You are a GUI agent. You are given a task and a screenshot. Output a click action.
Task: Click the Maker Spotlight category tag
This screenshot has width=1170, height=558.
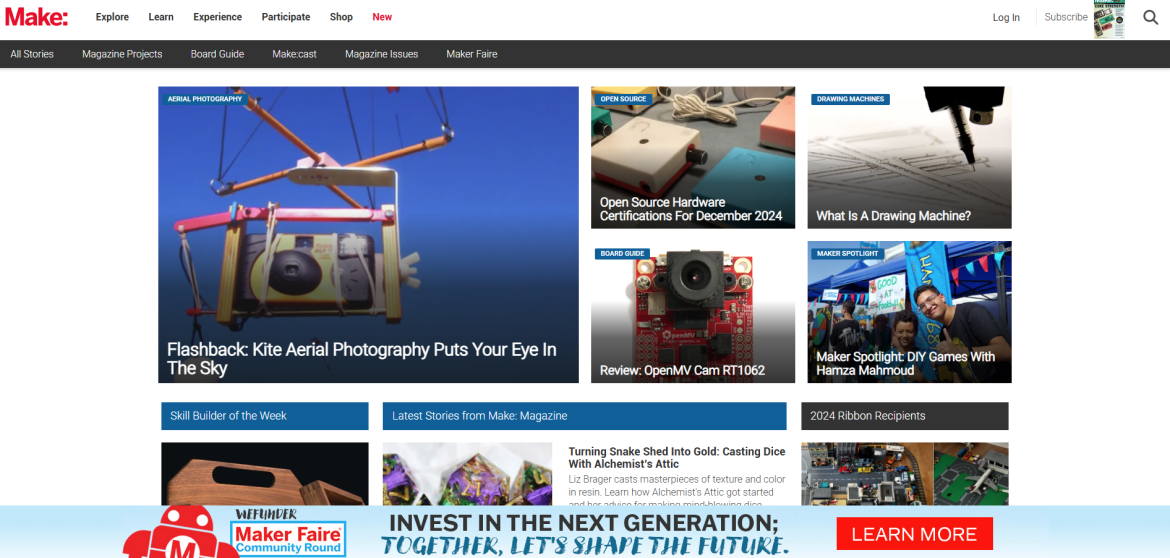(x=848, y=254)
